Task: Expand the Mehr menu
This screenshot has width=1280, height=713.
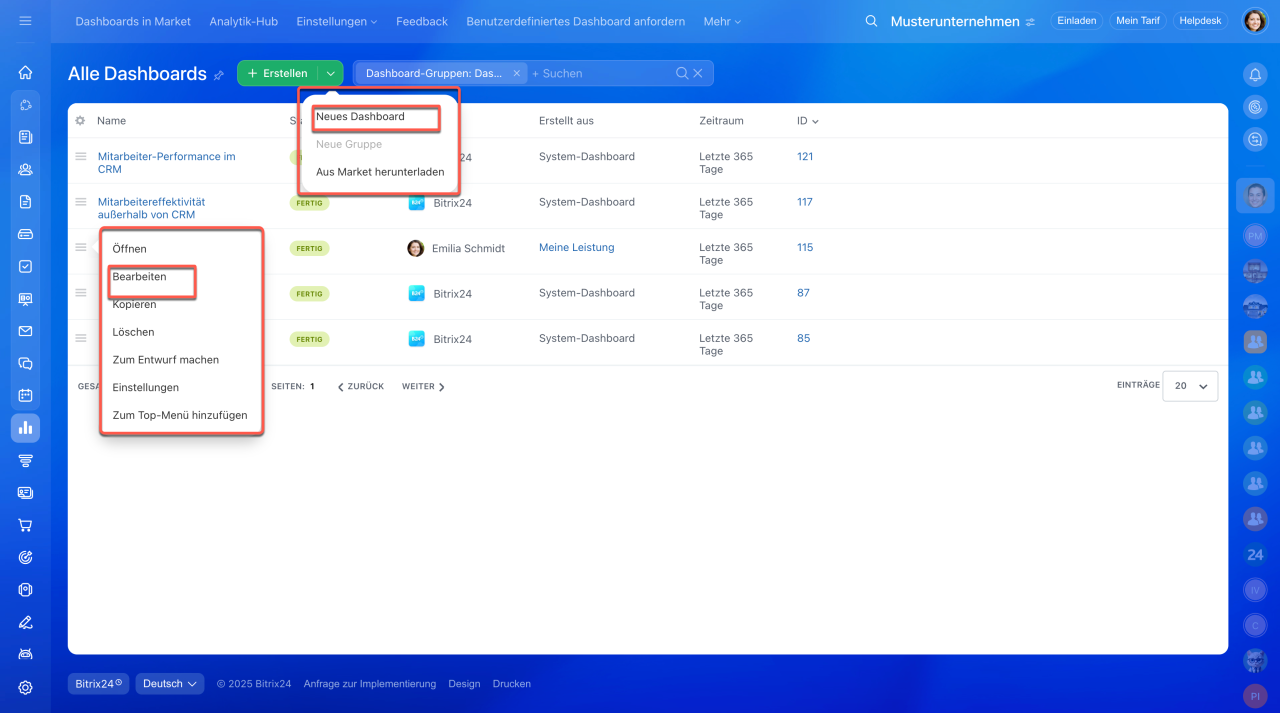Action: pyautogui.click(x=722, y=21)
